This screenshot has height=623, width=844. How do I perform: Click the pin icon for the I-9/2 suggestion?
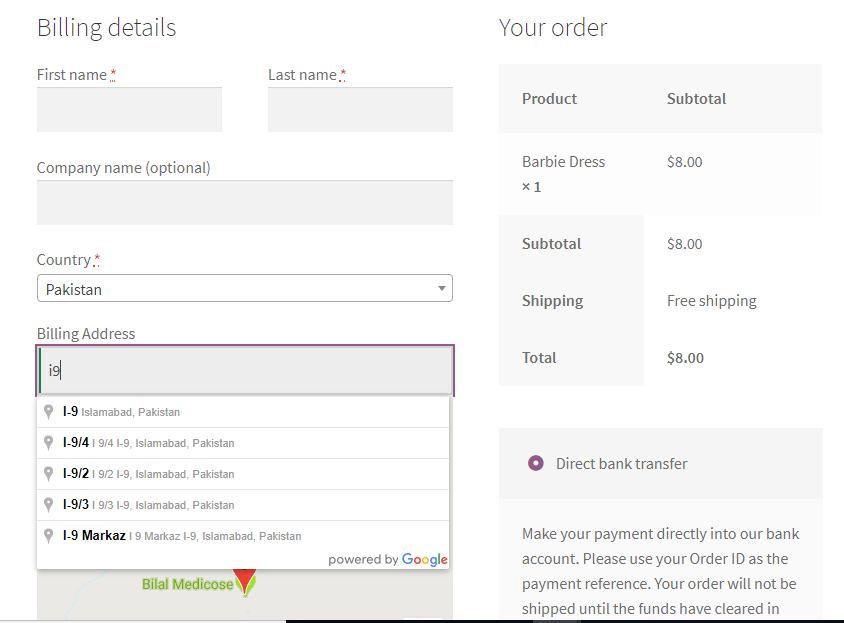[48, 473]
